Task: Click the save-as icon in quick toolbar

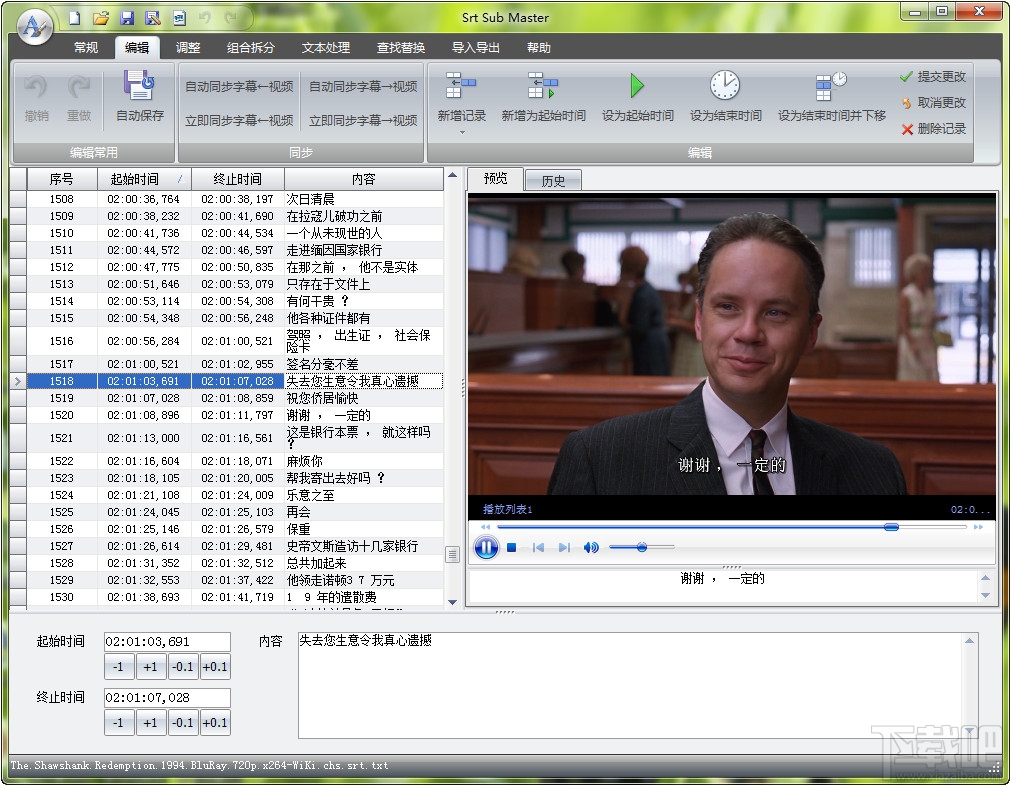Action: [153, 18]
